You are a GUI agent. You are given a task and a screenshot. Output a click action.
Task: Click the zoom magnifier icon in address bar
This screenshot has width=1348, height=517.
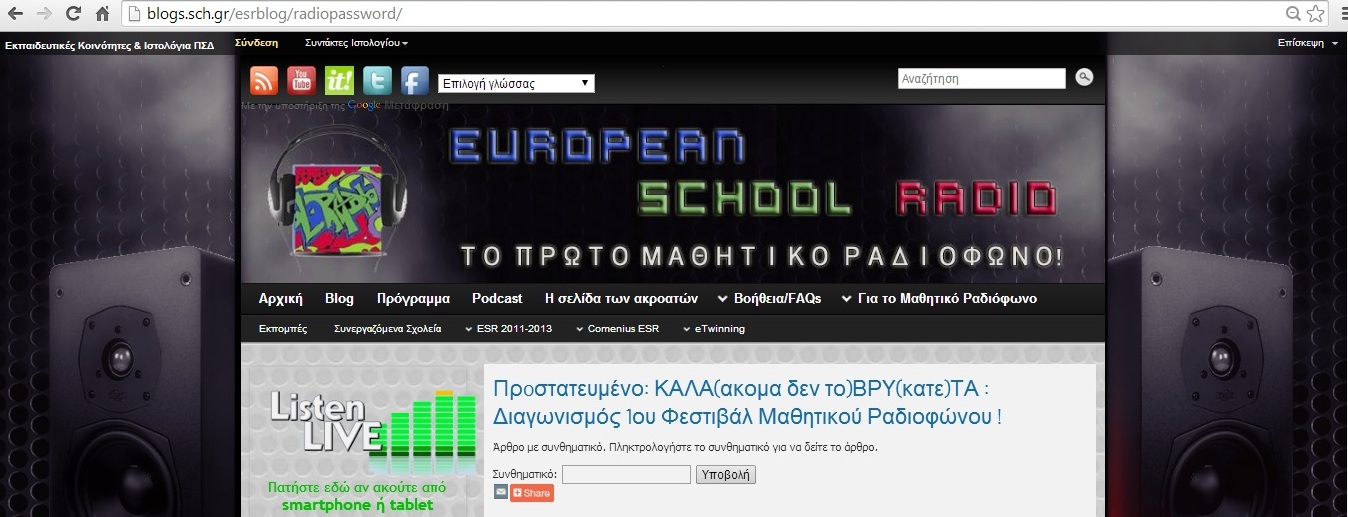1293,14
